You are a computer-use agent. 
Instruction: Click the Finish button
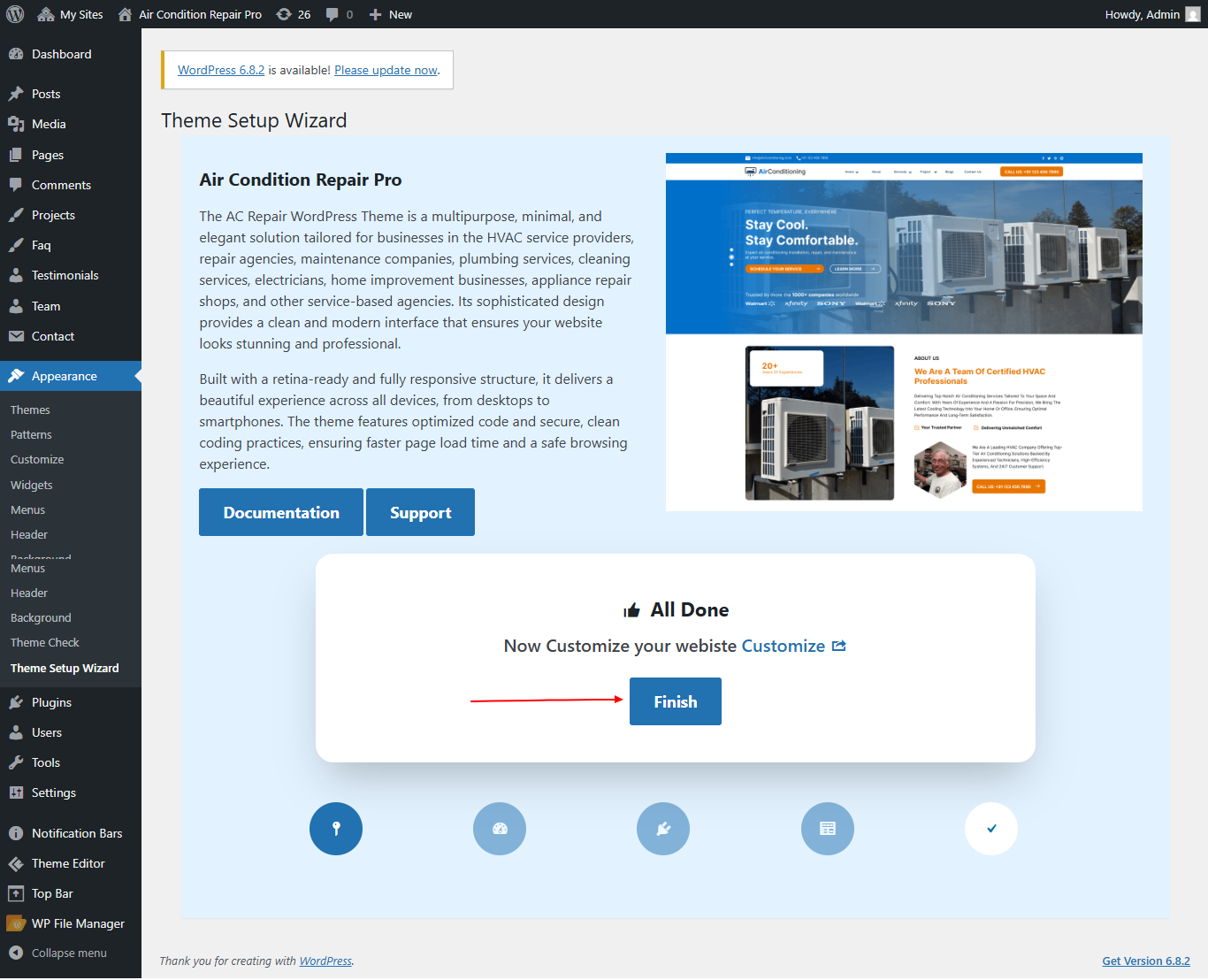[x=676, y=701]
